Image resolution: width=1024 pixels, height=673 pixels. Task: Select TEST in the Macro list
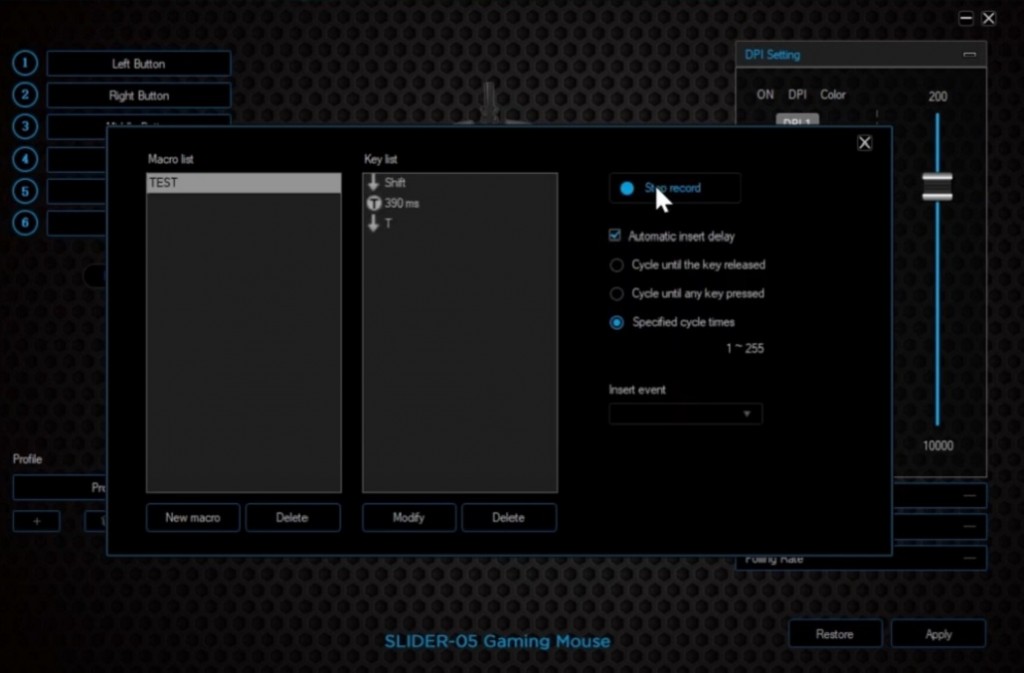pos(243,183)
